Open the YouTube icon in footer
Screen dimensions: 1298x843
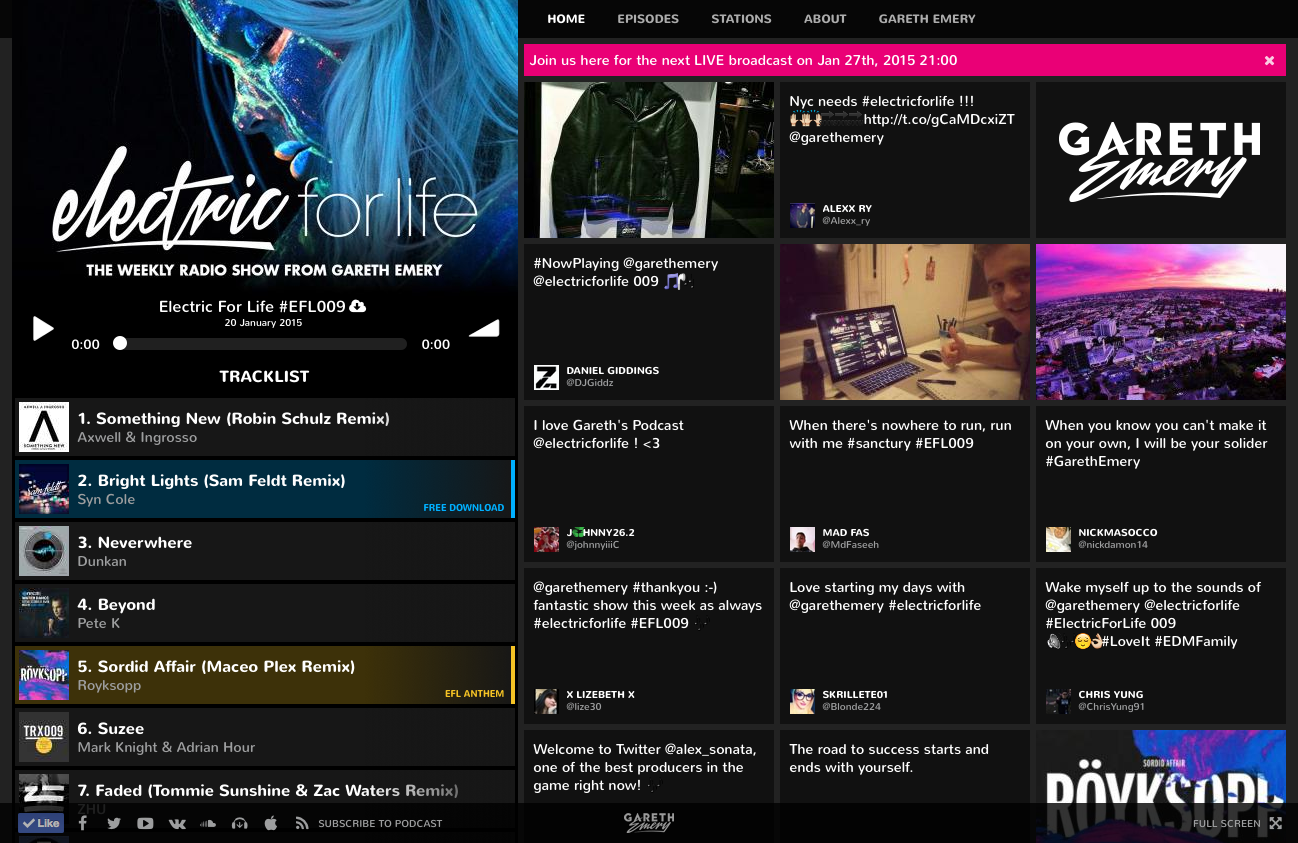145,823
